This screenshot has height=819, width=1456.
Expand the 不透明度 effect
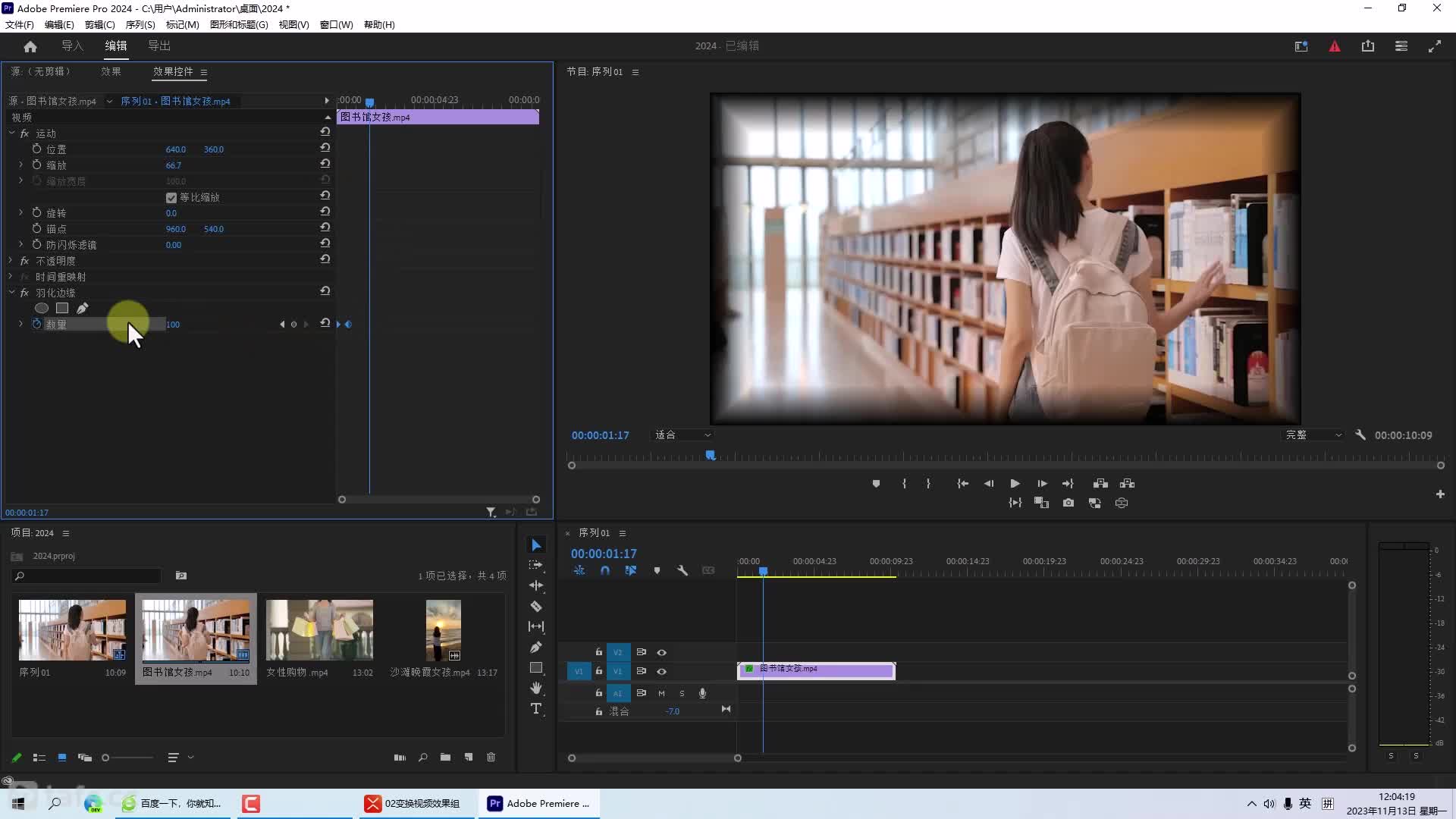pyautogui.click(x=11, y=260)
